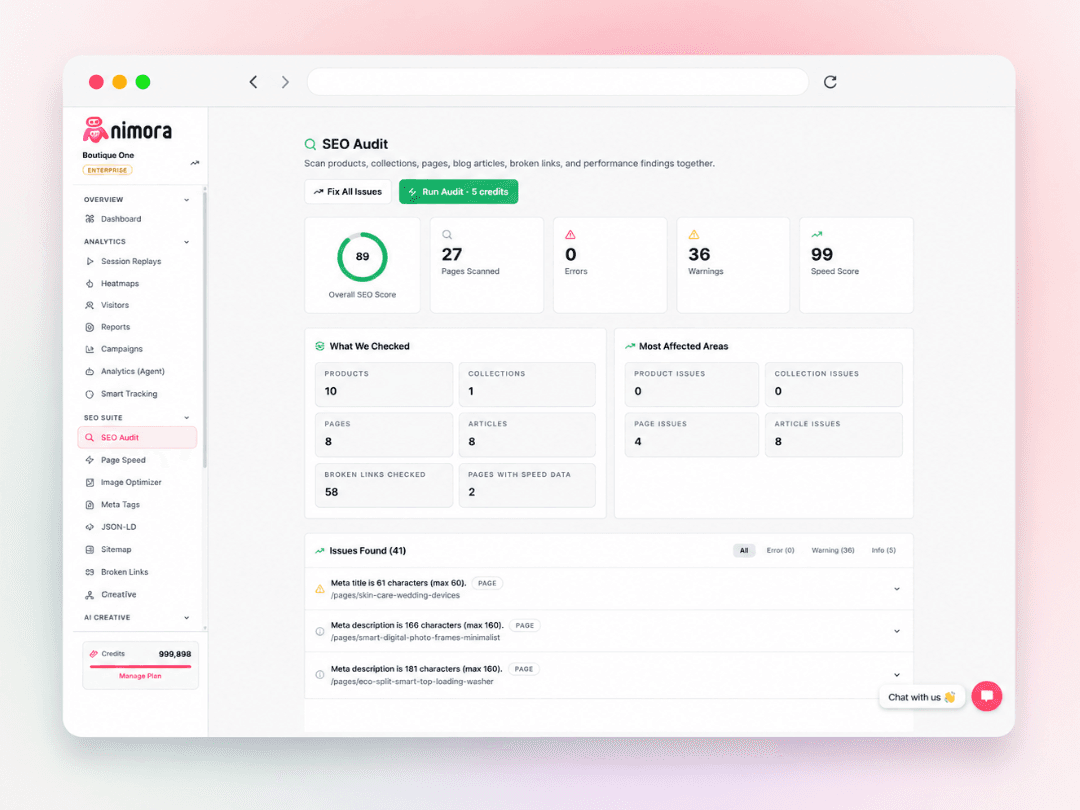Click the Overall SEO Score 89 ring
The image size is (1080, 810).
tap(362, 256)
